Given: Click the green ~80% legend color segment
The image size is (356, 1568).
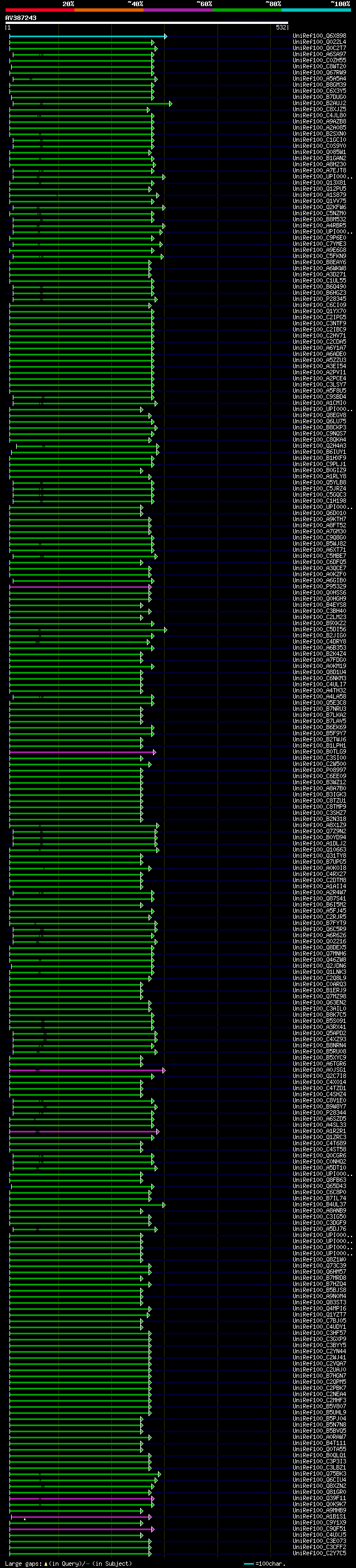Looking at the screenshot, I should 247,10.
